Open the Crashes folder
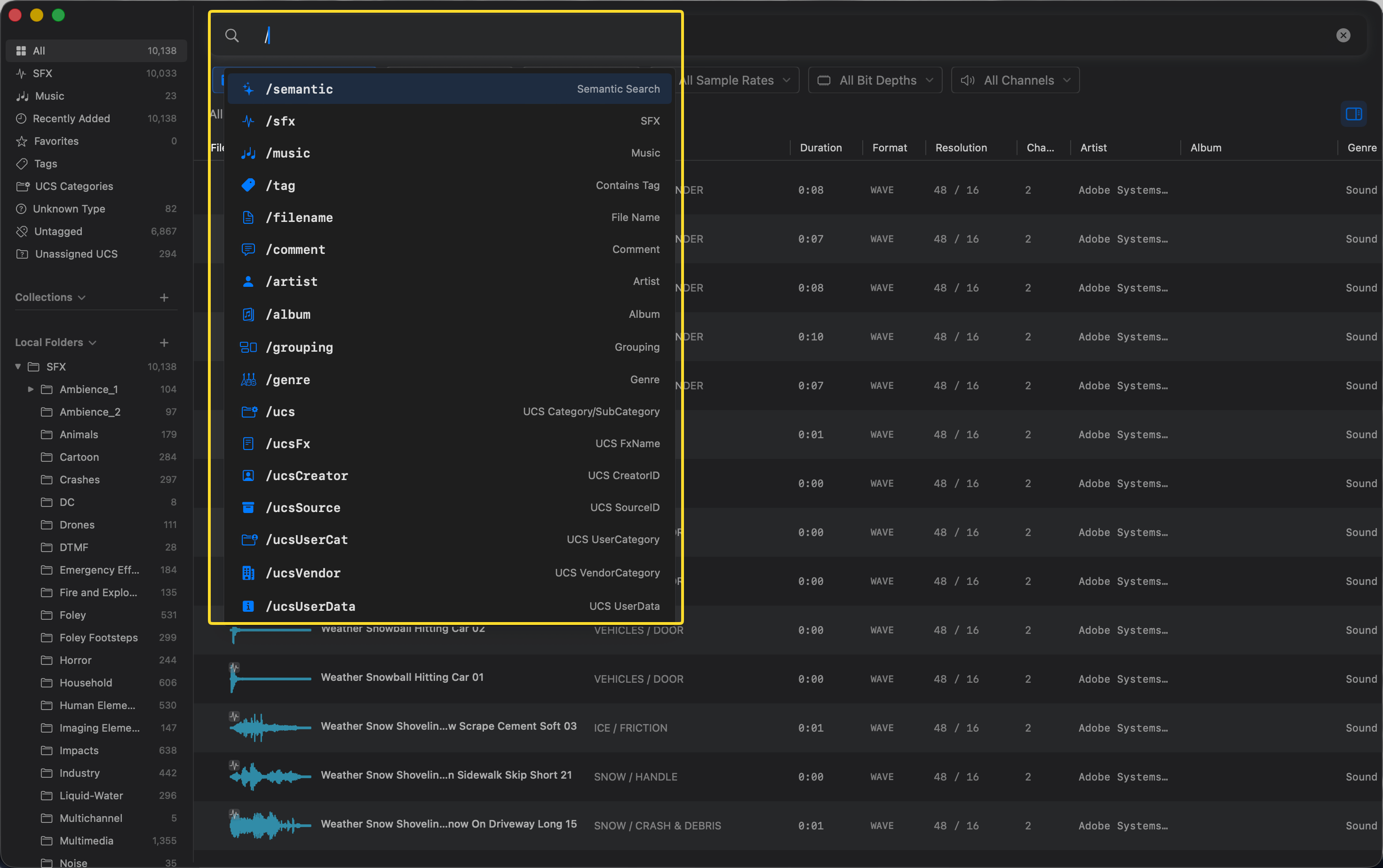Viewport: 1383px width, 868px height. coord(96,480)
